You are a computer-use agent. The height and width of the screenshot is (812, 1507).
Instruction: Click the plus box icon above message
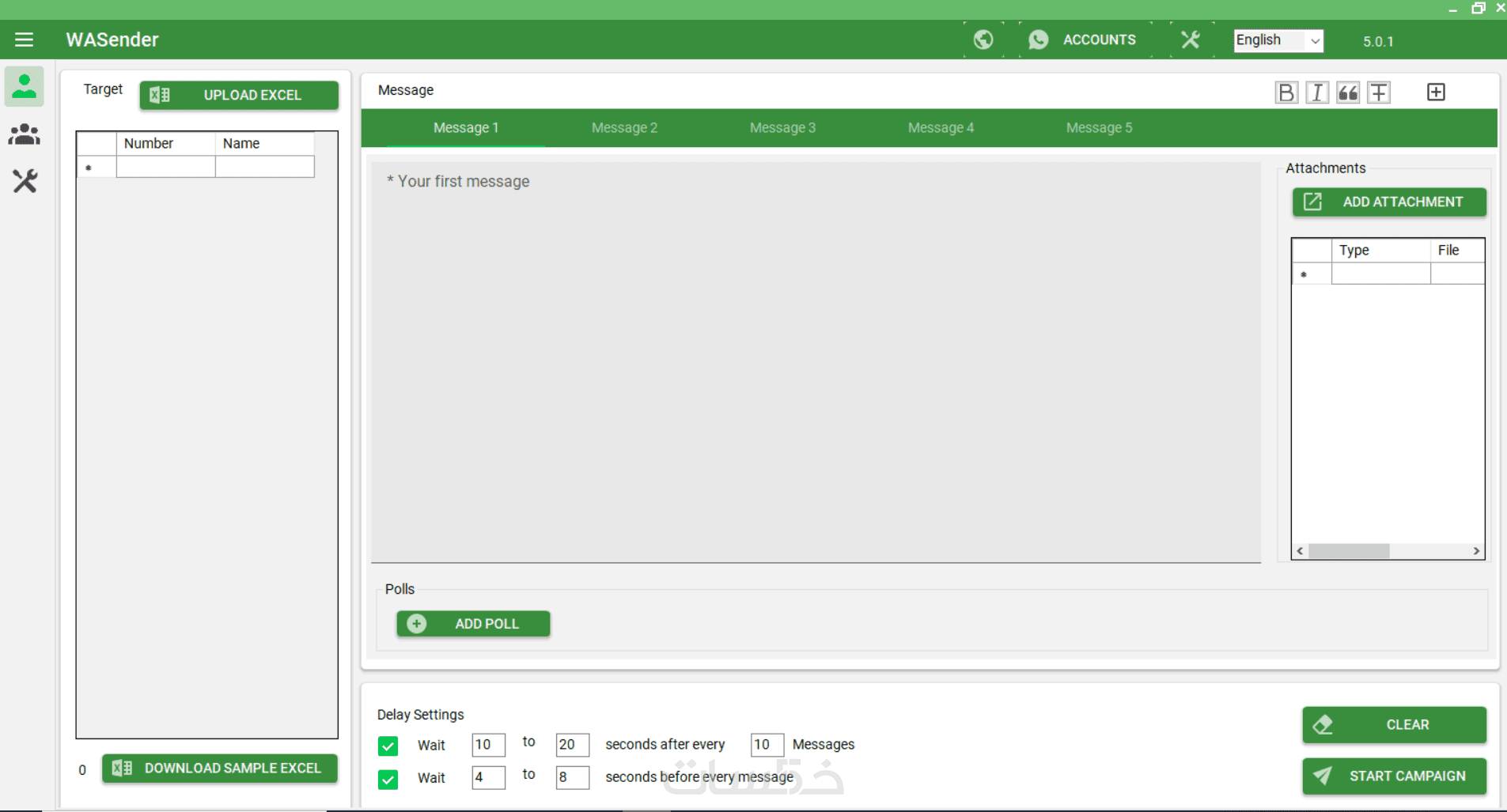tap(1436, 93)
